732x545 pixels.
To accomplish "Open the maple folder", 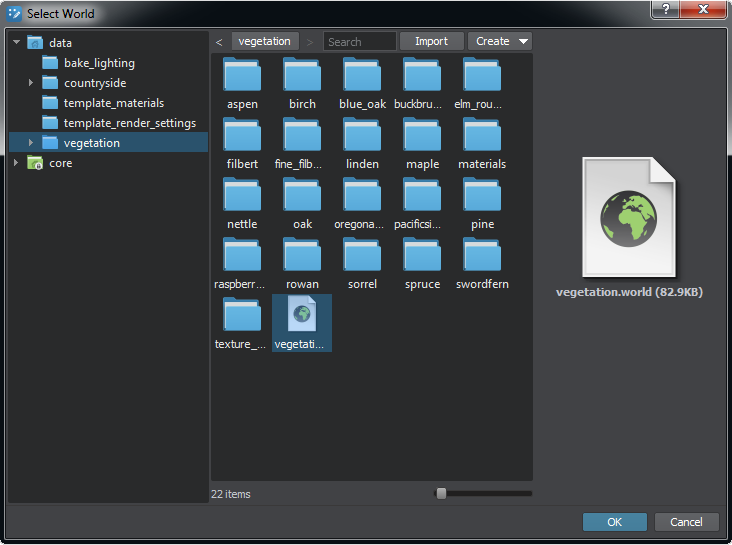I will pyautogui.click(x=422, y=136).
